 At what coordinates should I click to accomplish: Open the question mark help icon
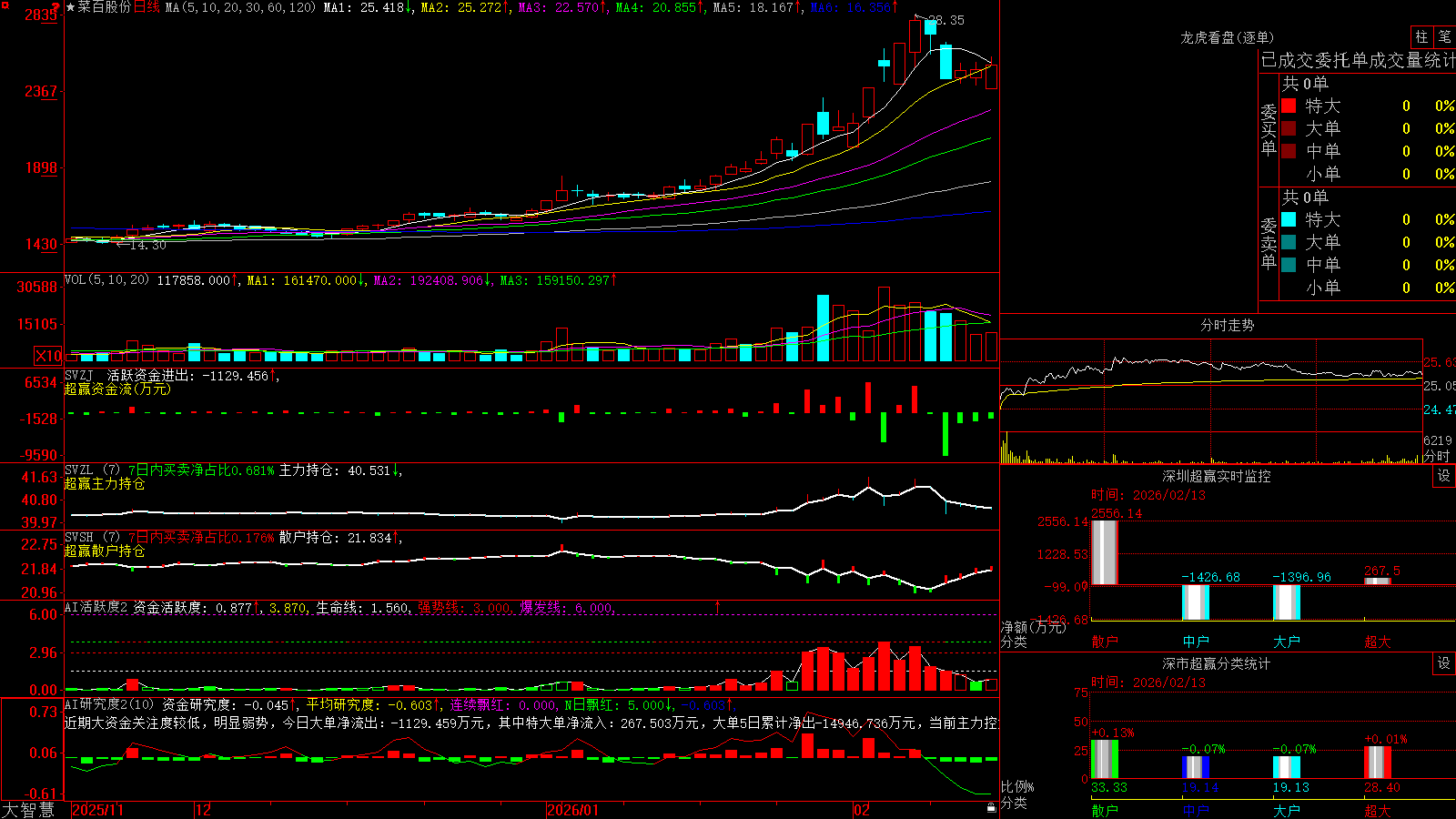56,8
